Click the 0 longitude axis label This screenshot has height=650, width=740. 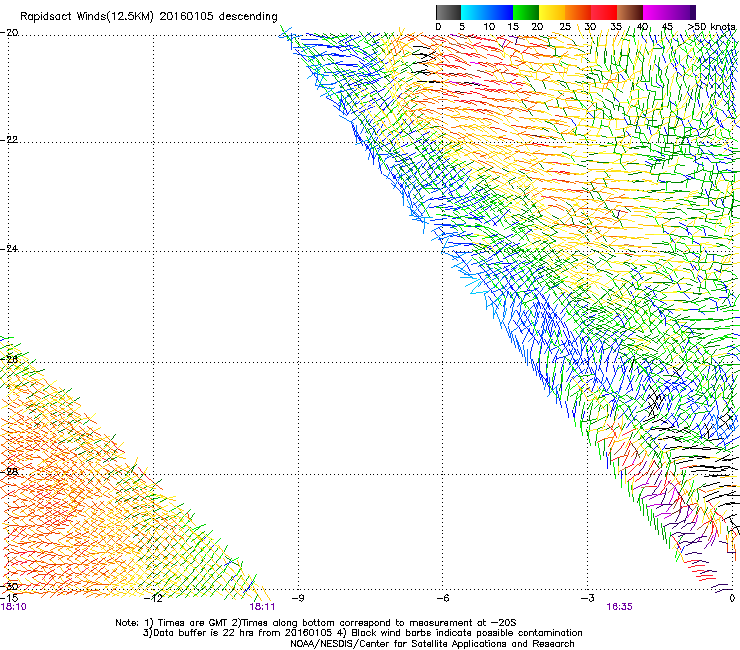tap(732, 598)
